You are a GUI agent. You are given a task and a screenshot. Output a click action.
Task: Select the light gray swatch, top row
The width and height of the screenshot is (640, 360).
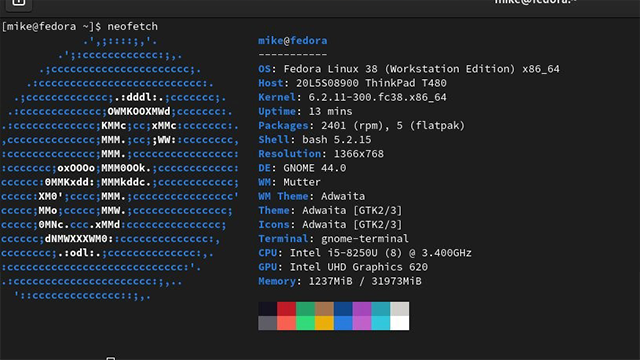(x=400, y=309)
